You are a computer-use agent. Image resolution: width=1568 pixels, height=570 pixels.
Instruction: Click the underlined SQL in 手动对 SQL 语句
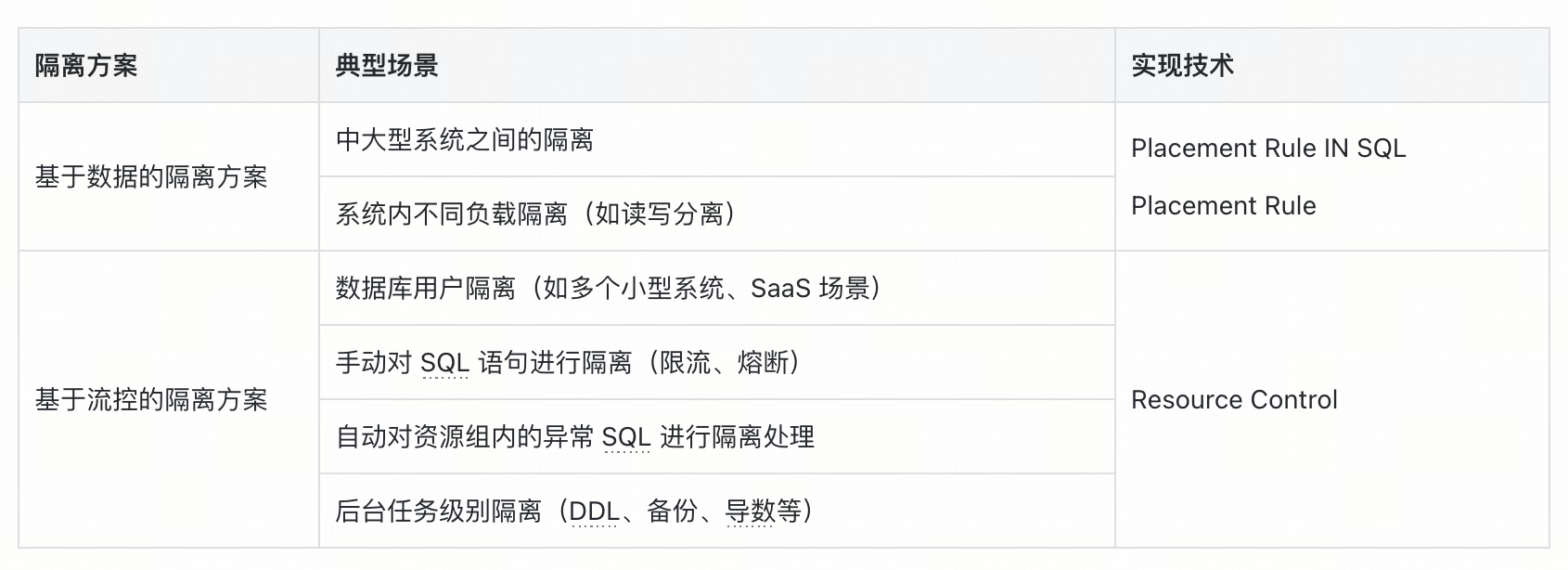[x=444, y=363]
